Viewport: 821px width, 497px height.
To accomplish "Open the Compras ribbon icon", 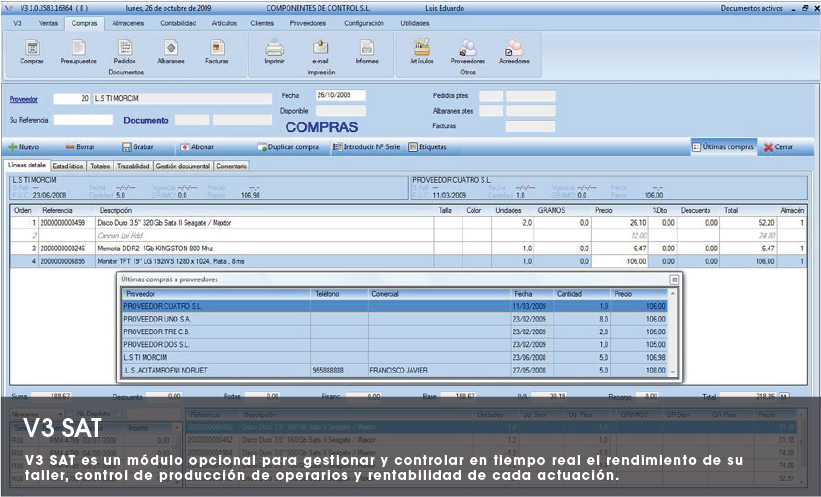I will 32,48.
